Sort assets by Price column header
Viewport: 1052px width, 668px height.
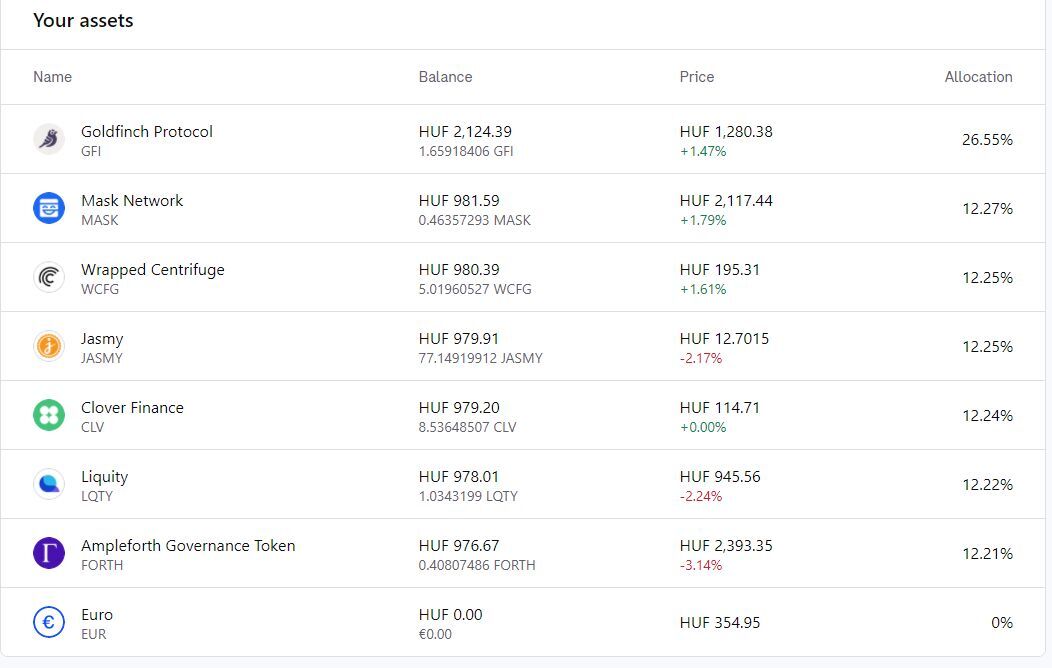(x=697, y=77)
